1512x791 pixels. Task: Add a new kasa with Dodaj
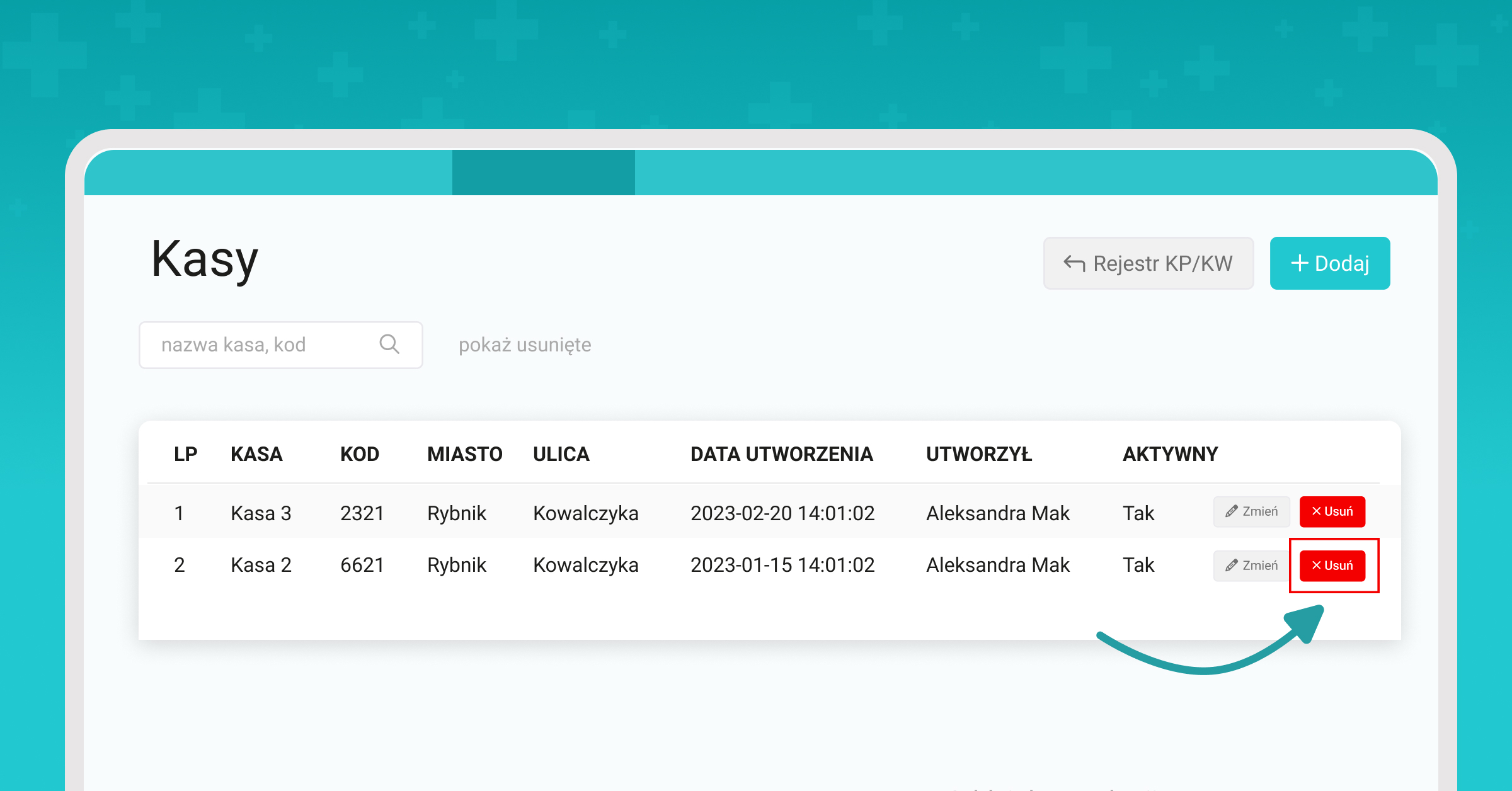1330,263
